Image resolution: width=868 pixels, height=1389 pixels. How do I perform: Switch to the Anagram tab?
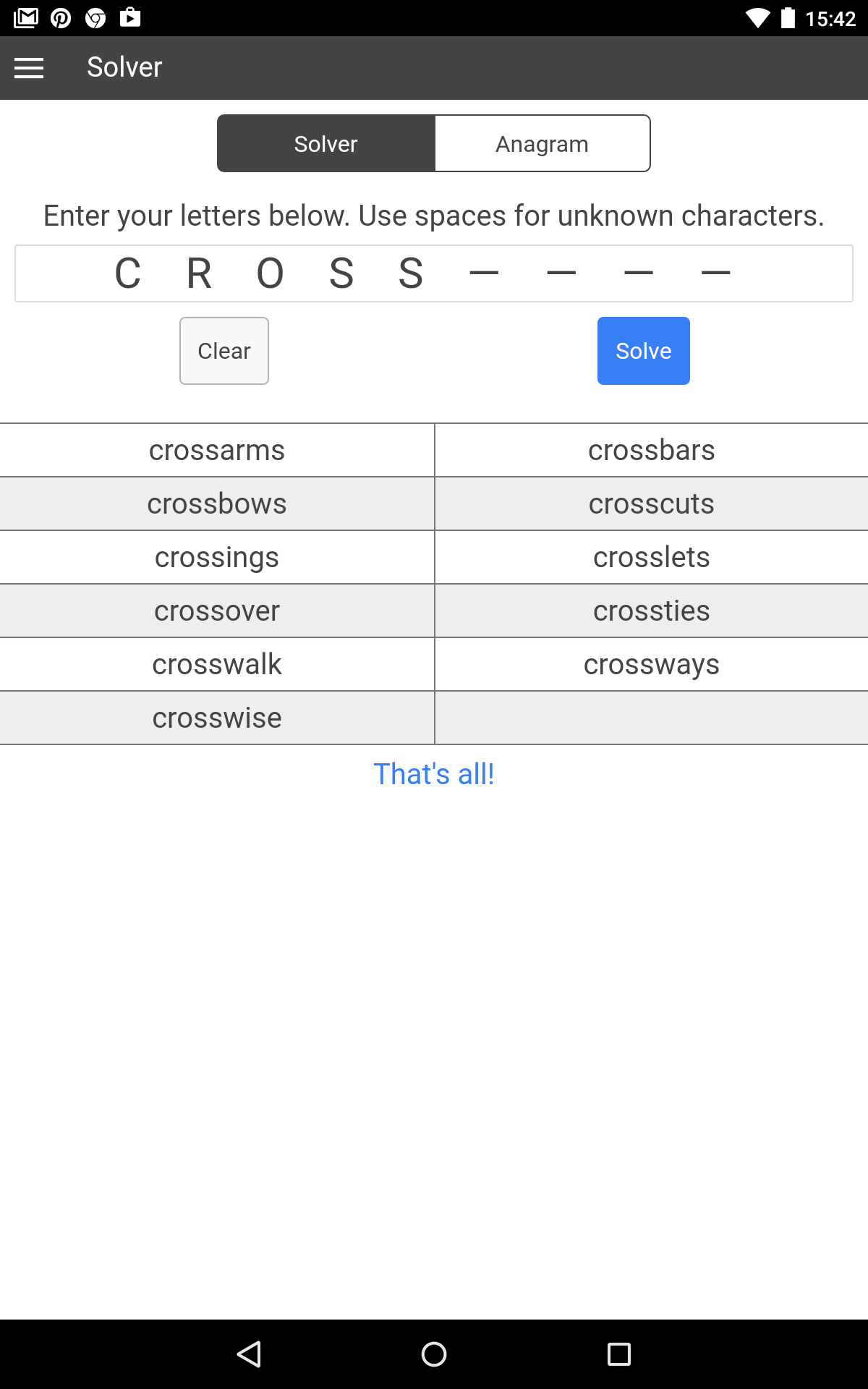(542, 144)
